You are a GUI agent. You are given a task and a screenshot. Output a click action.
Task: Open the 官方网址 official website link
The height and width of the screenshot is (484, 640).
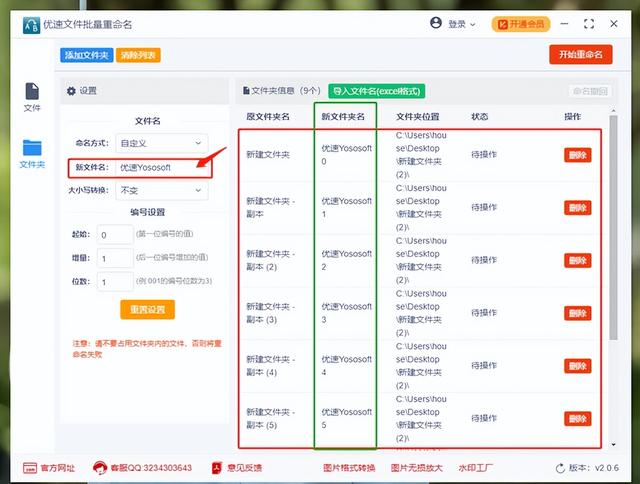(58, 468)
